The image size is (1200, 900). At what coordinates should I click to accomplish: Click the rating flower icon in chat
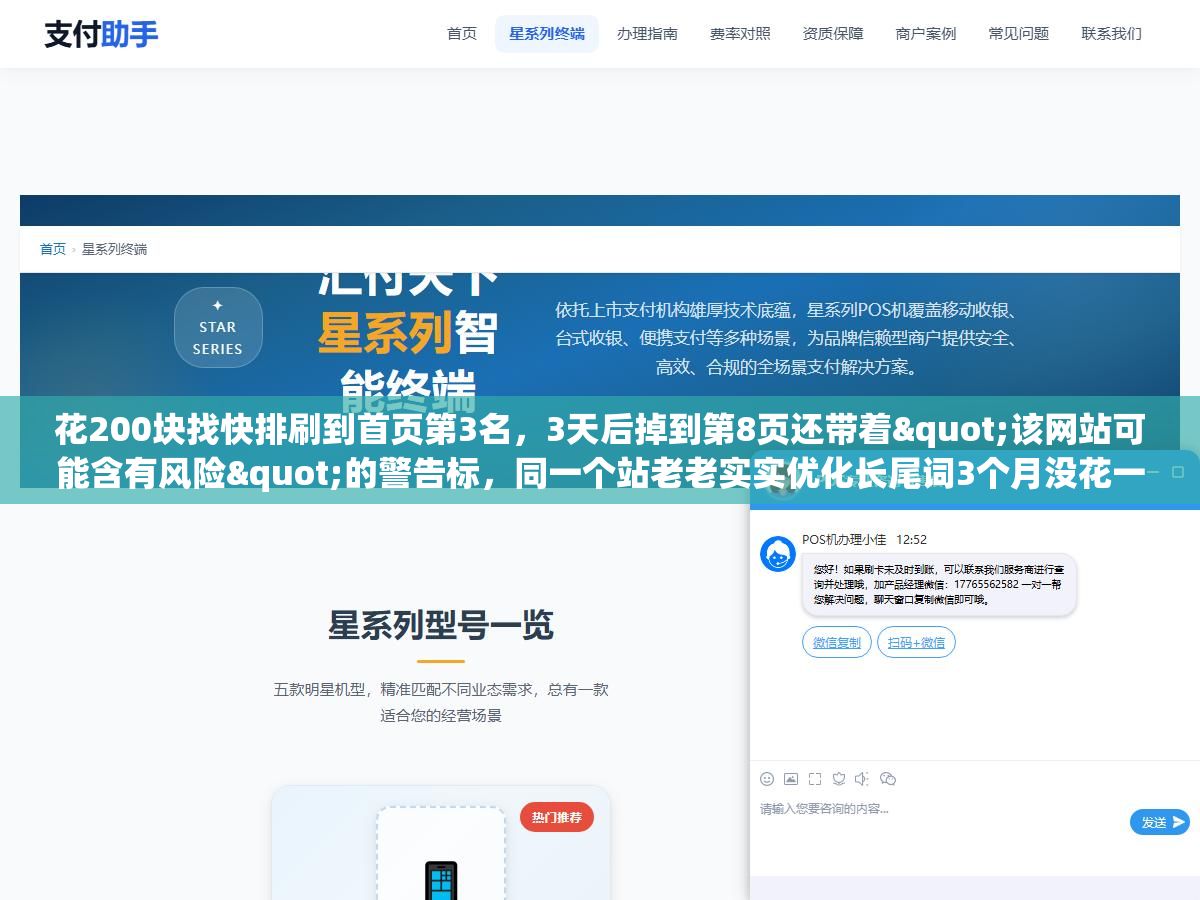(839, 779)
